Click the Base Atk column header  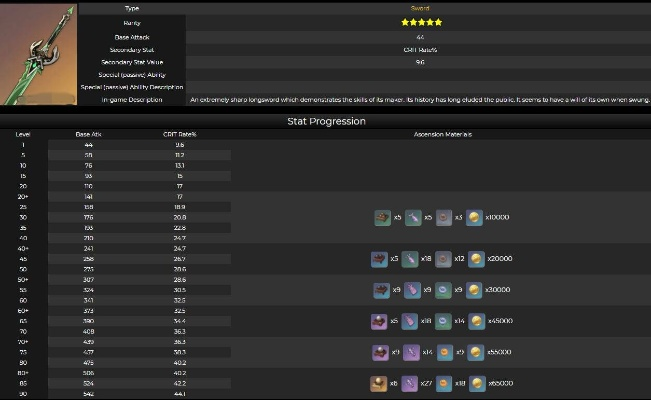[89, 134]
